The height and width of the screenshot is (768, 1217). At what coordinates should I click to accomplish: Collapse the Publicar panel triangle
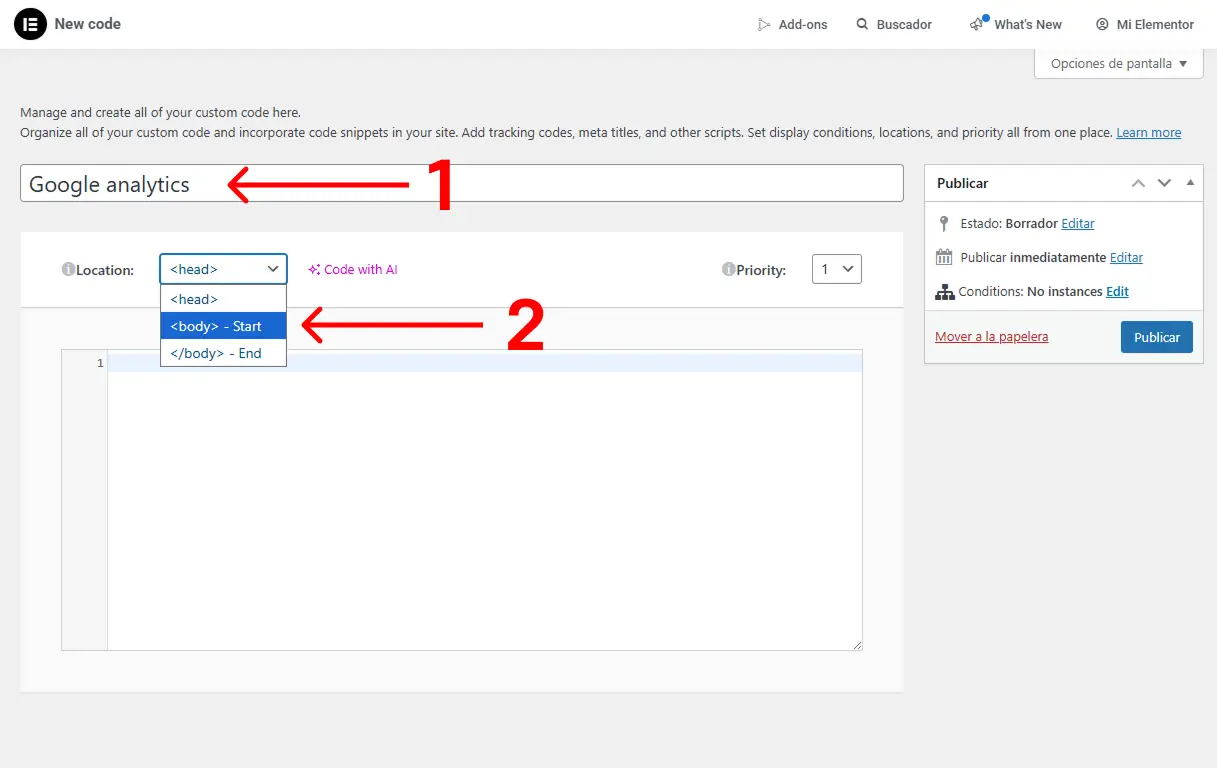point(1190,183)
